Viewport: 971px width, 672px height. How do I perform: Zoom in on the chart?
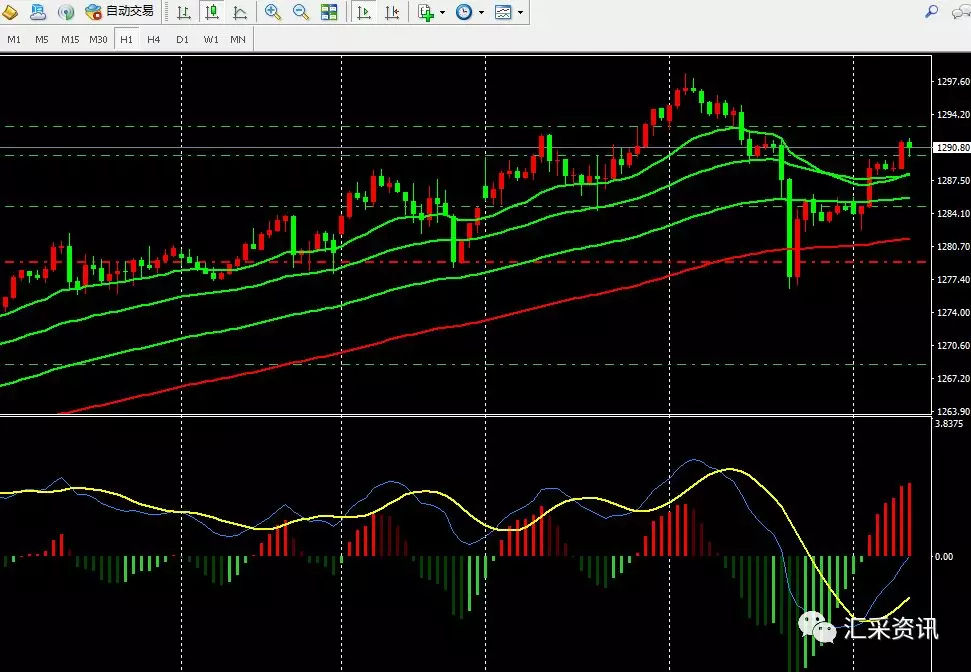(273, 12)
